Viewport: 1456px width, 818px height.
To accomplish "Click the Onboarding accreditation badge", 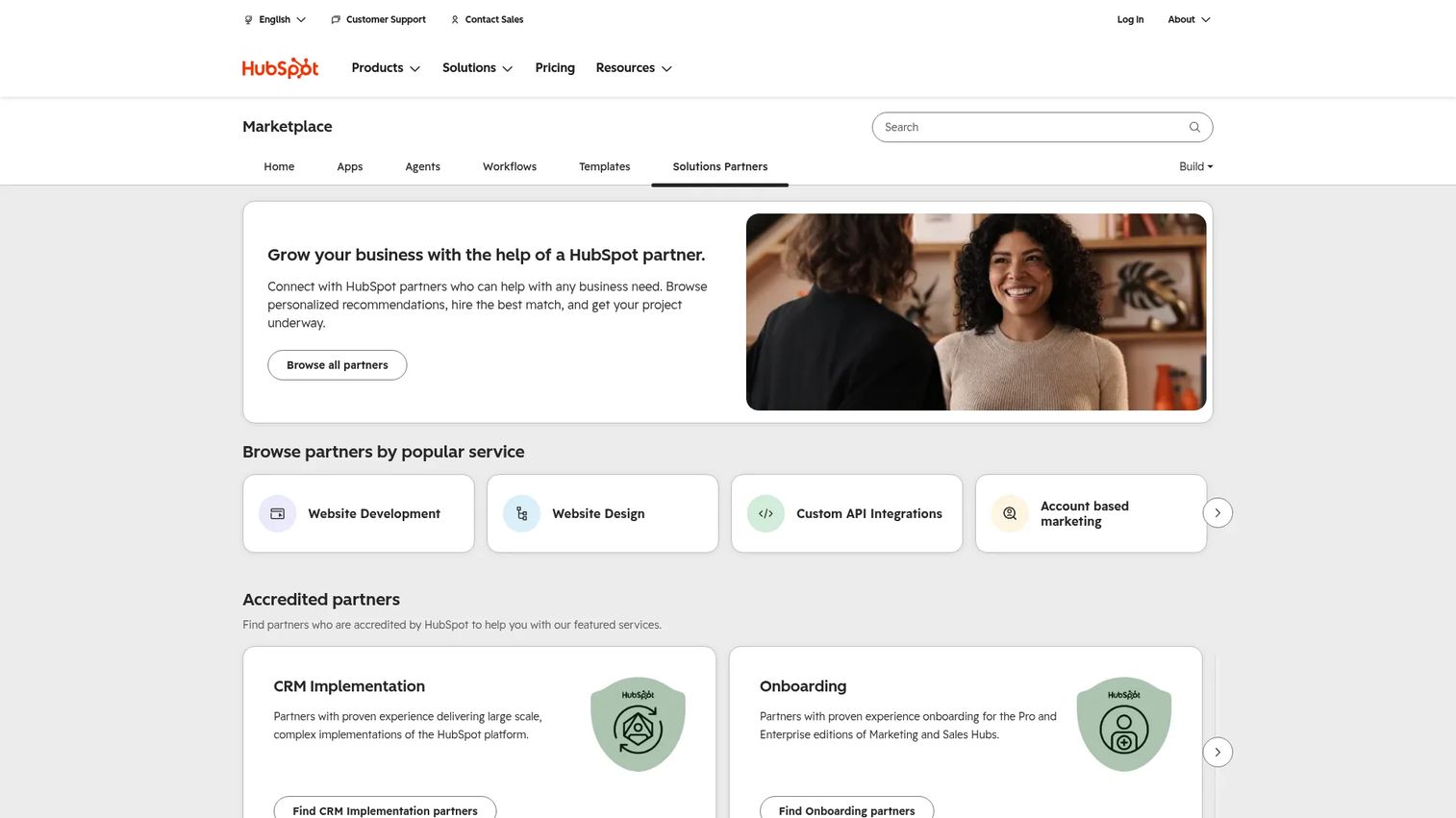I will pyautogui.click(x=1124, y=724).
